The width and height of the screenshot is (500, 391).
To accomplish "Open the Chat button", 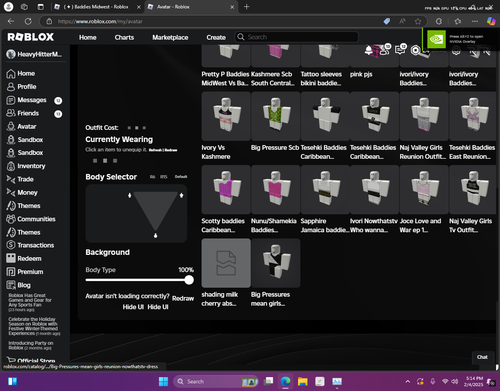I will [x=482, y=357].
